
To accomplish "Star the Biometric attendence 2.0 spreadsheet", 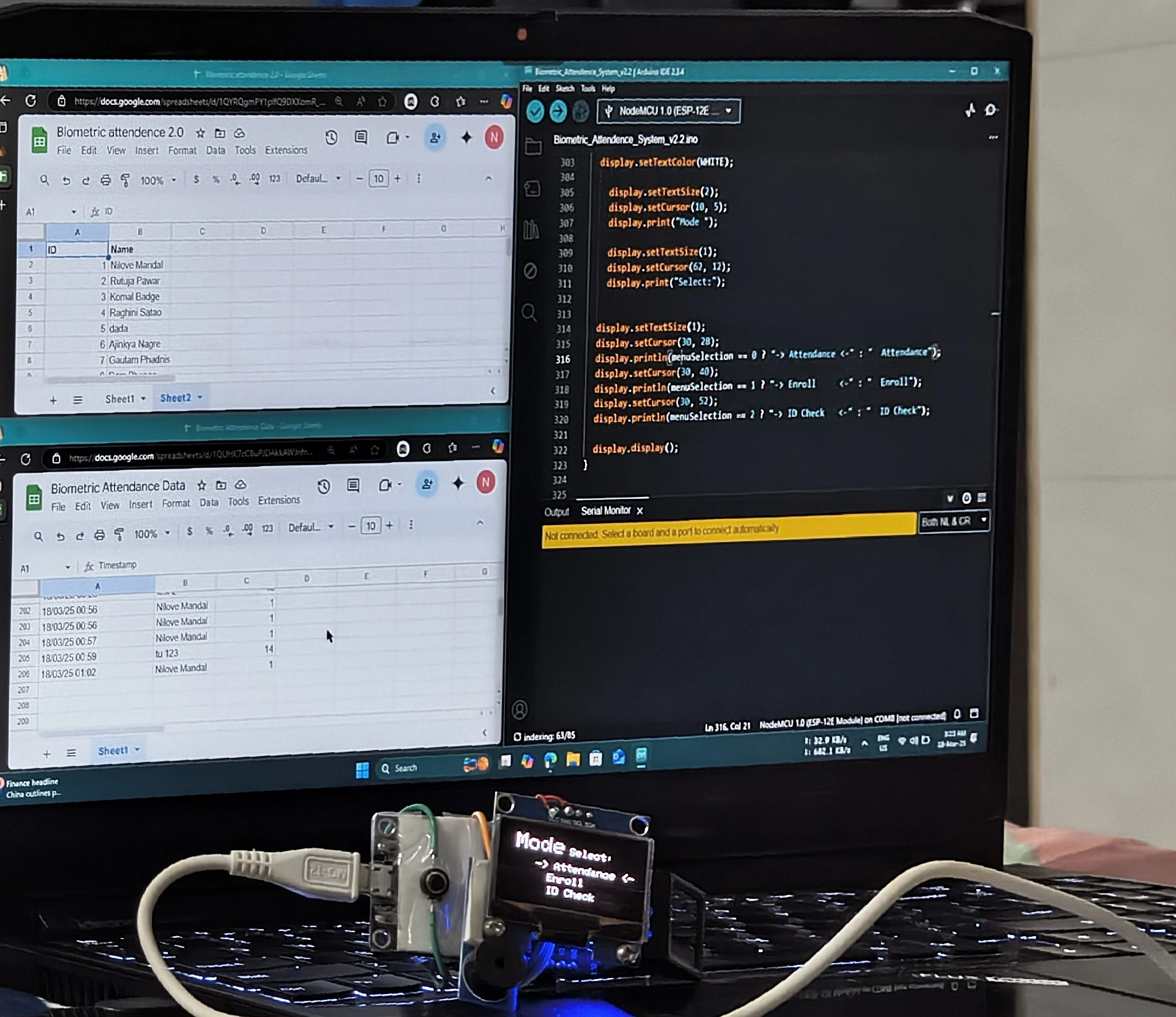I will pos(200,133).
